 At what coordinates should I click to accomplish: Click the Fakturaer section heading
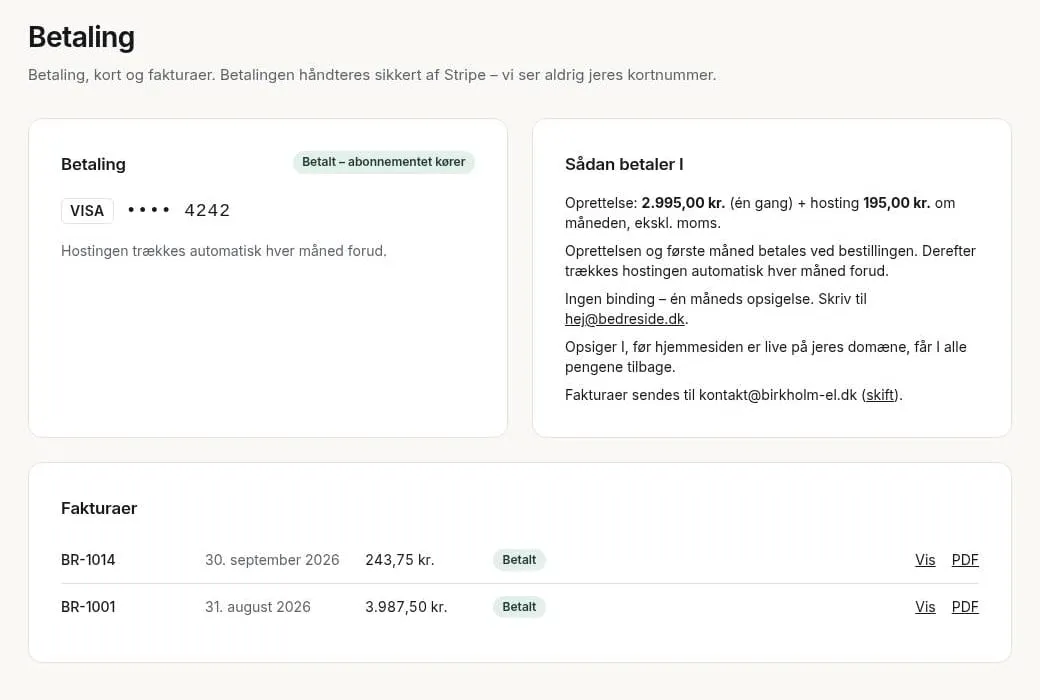(x=99, y=508)
